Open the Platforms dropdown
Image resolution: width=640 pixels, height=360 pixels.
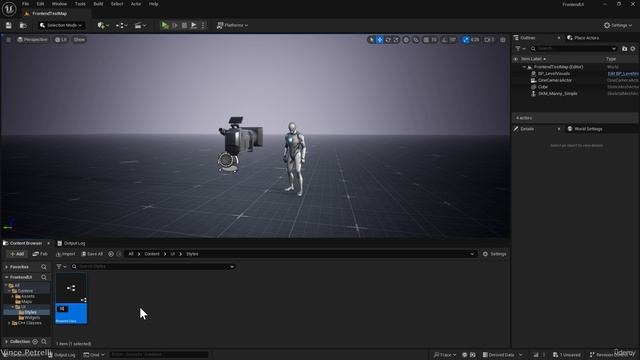(232, 25)
